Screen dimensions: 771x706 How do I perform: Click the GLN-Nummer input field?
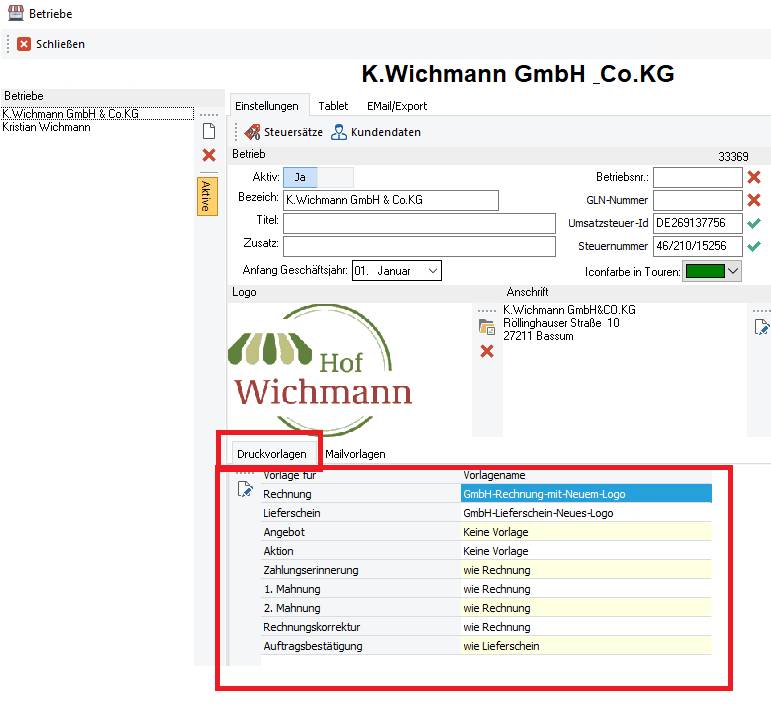coord(698,200)
